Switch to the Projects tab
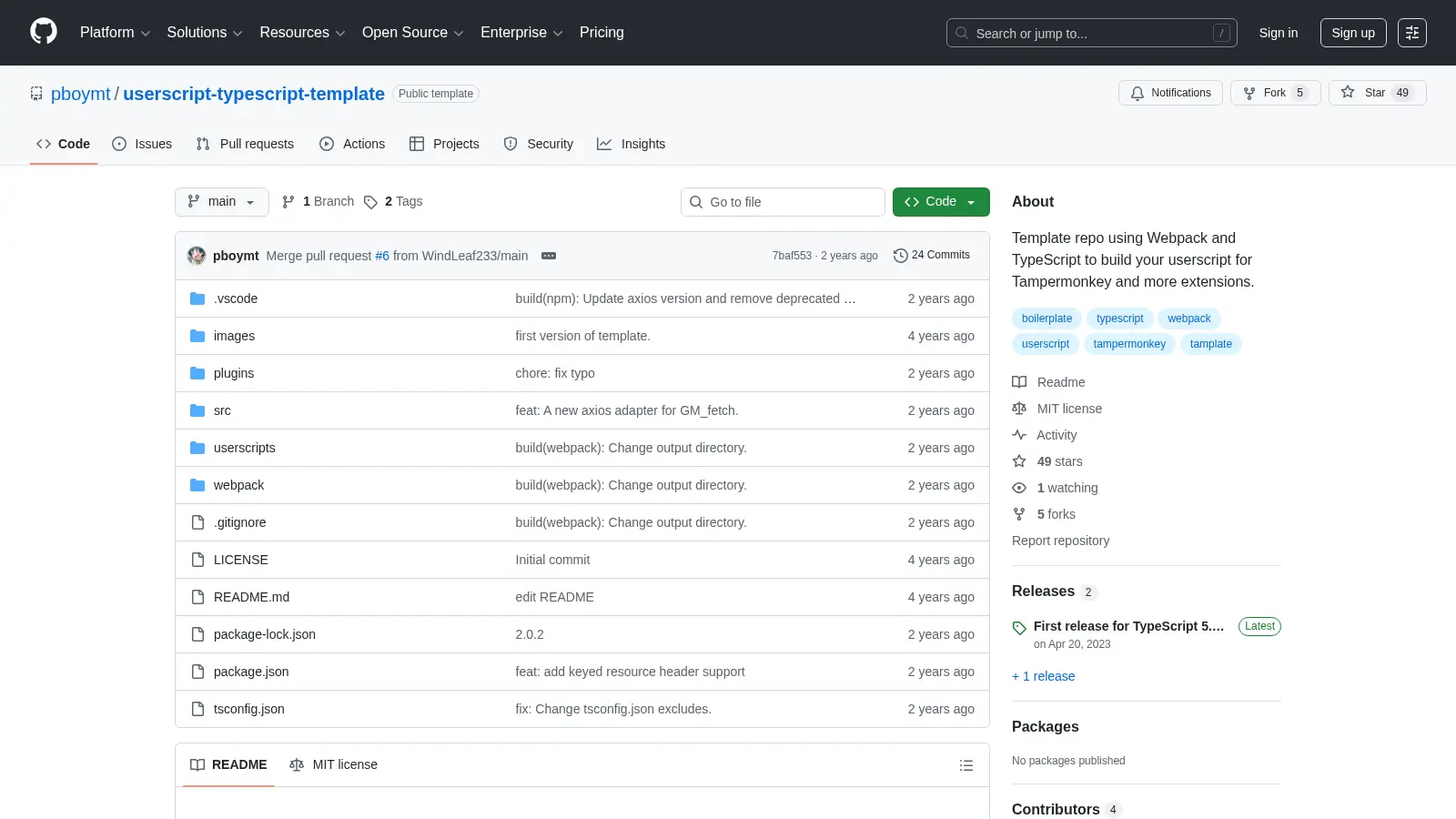This screenshot has height=819, width=1456. tap(444, 144)
